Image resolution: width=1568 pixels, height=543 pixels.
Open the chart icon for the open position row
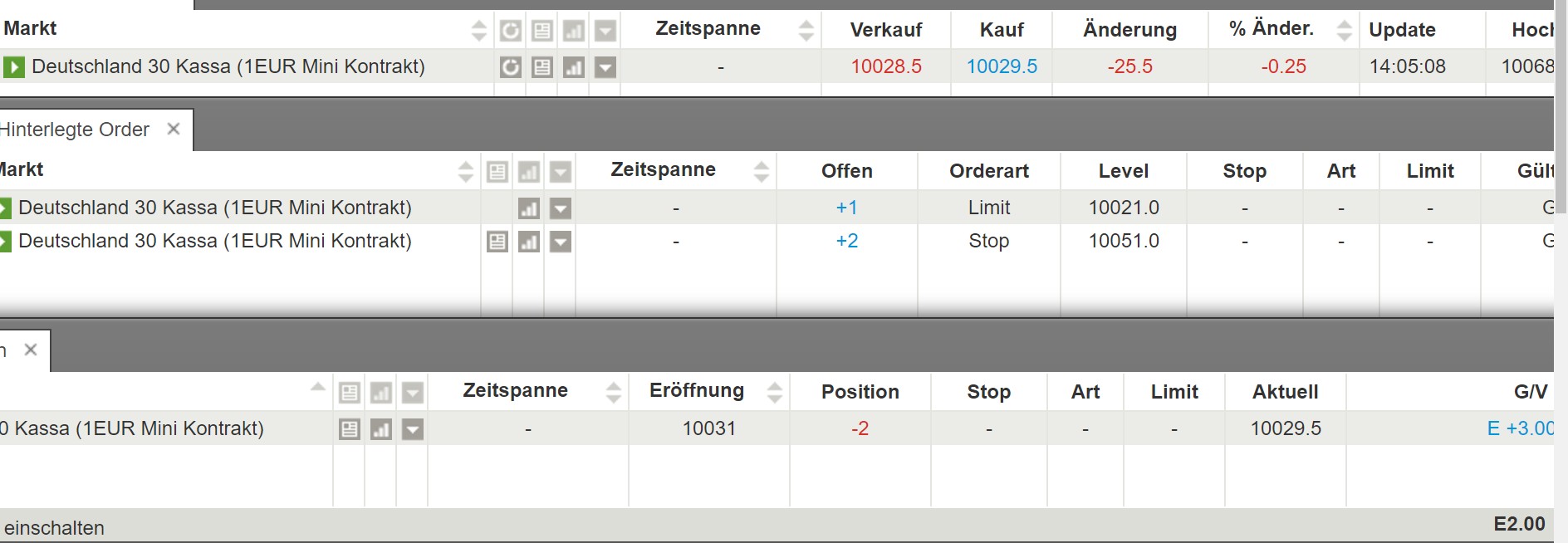coord(381,429)
